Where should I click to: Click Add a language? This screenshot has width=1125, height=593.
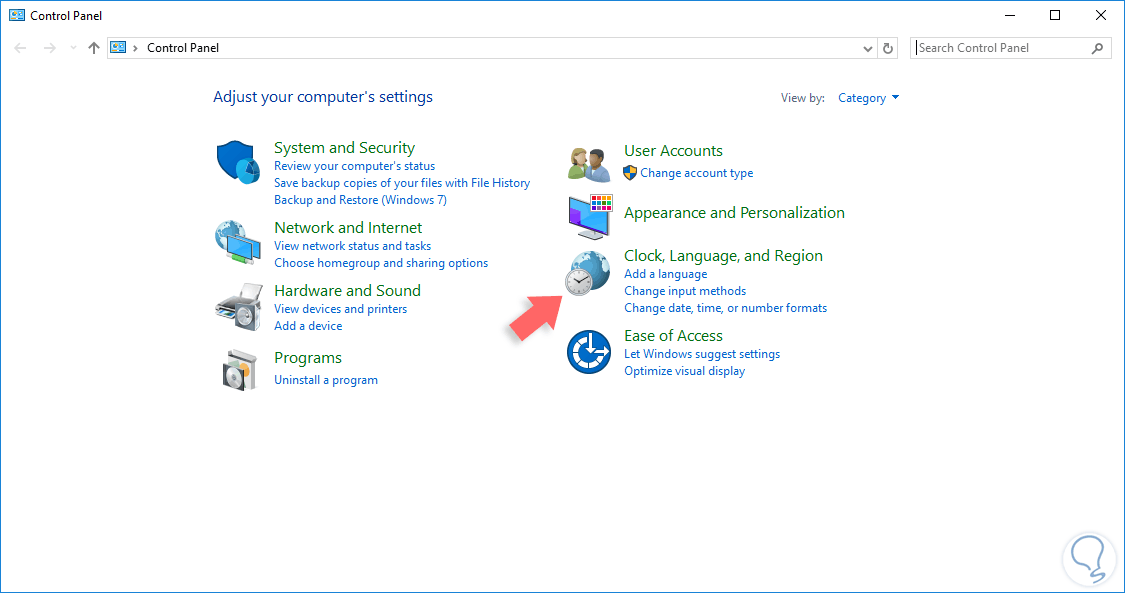665,274
